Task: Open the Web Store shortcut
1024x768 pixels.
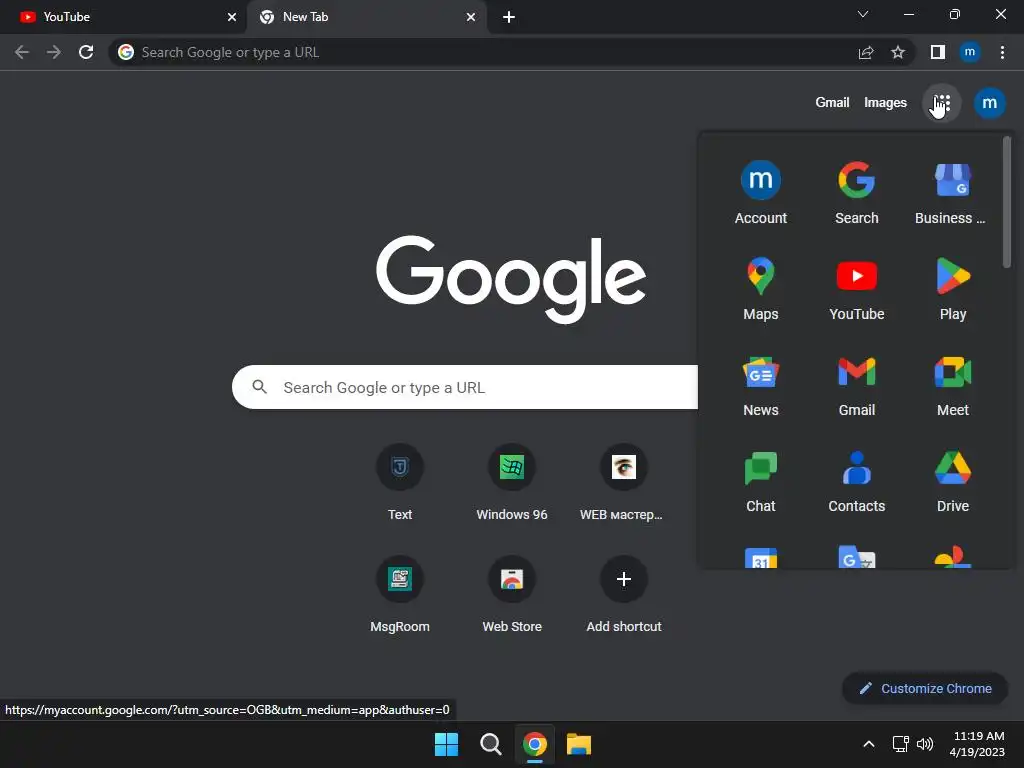Action: [511, 595]
